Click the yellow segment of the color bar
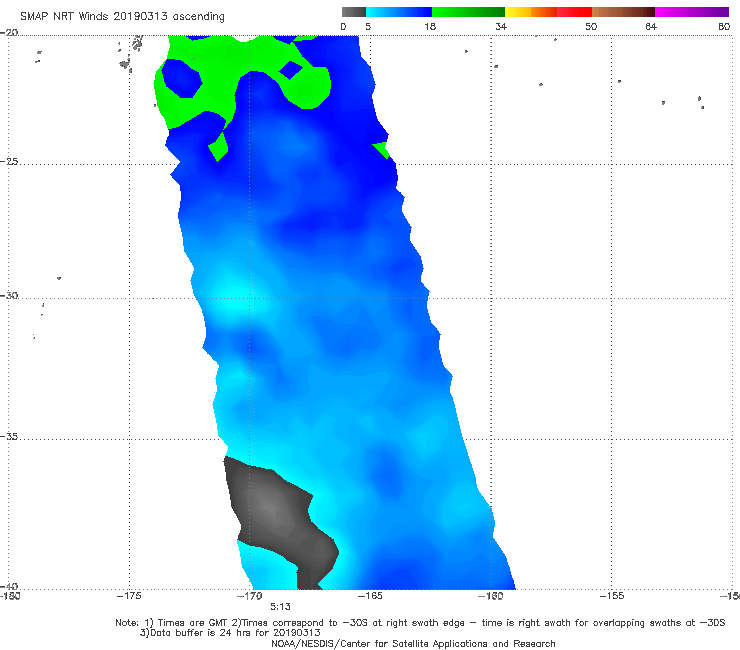Image resolution: width=740 pixels, height=650 pixels. (x=518, y=12)
